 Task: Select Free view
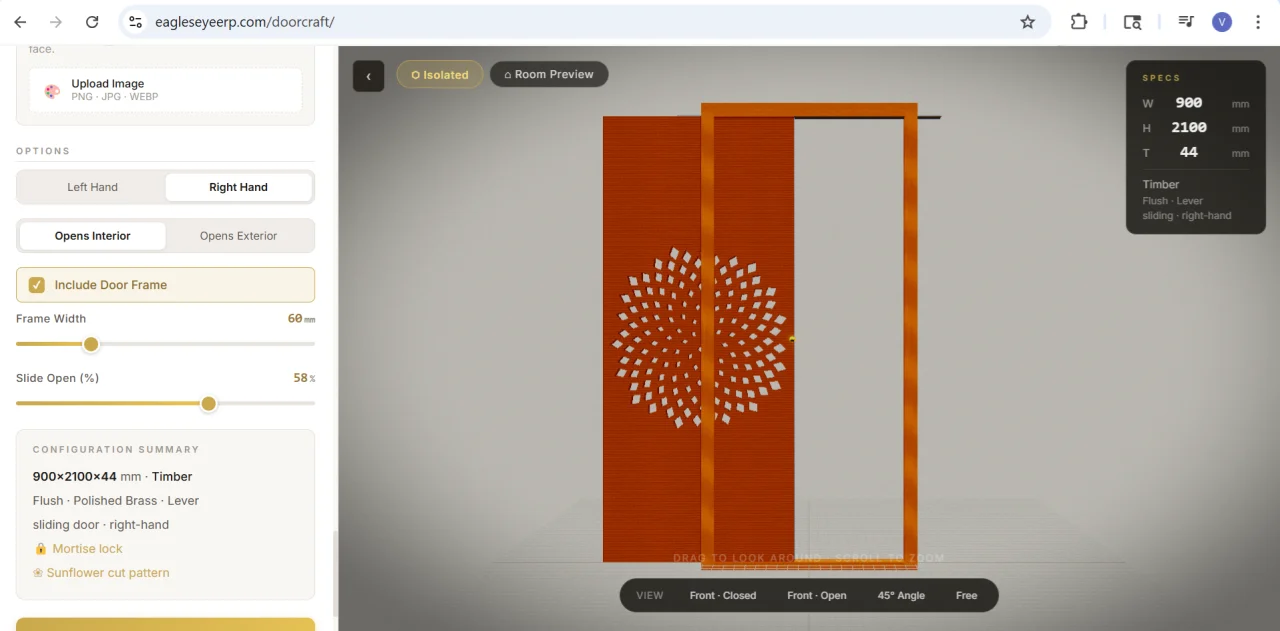[966, 595]
